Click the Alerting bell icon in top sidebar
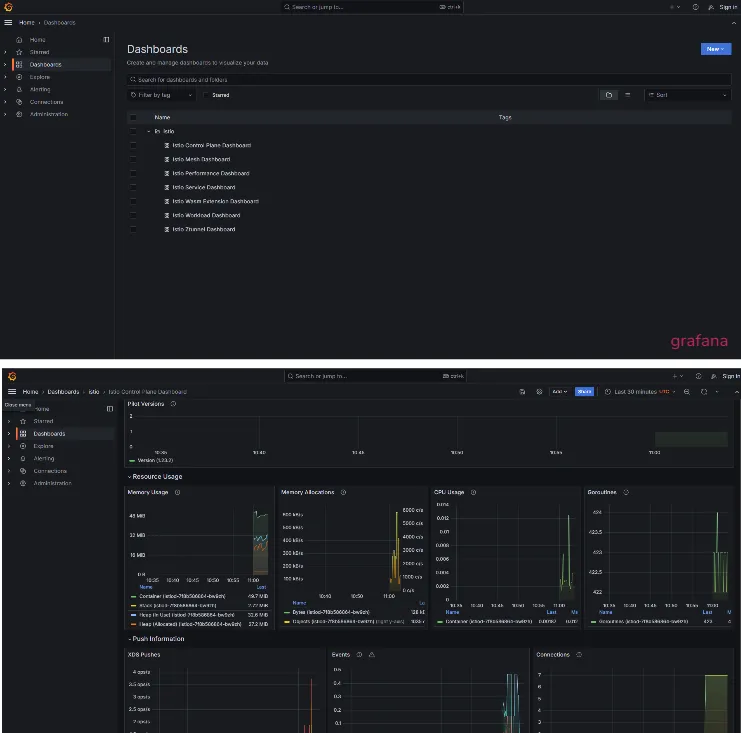 19,89
